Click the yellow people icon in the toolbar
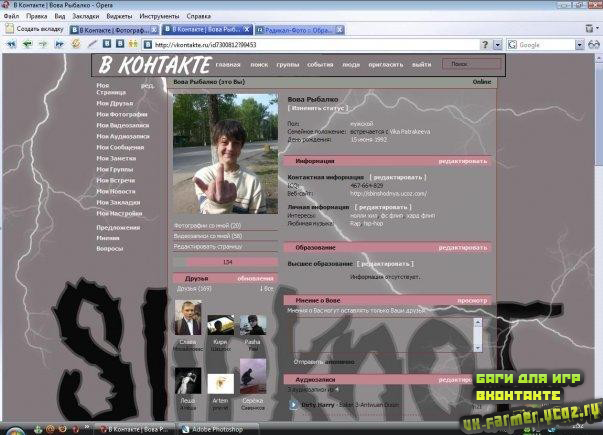Viewport: 603px width, 435px height. click(133, 44)
